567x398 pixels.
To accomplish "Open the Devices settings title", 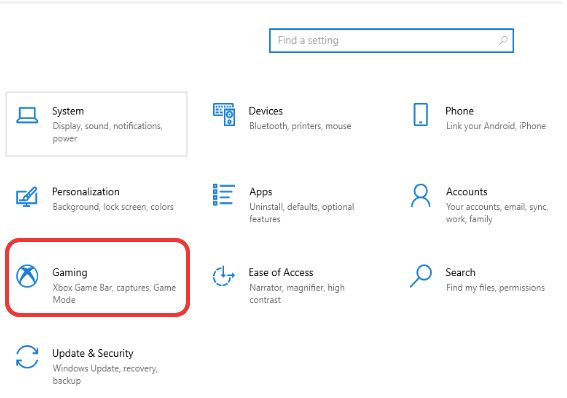I will tap(266, 111).
